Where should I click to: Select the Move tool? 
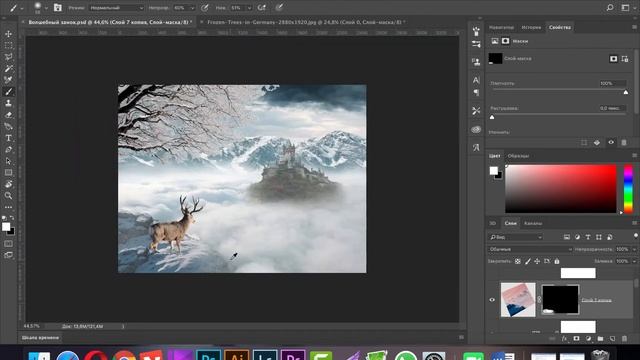(8, 34)
